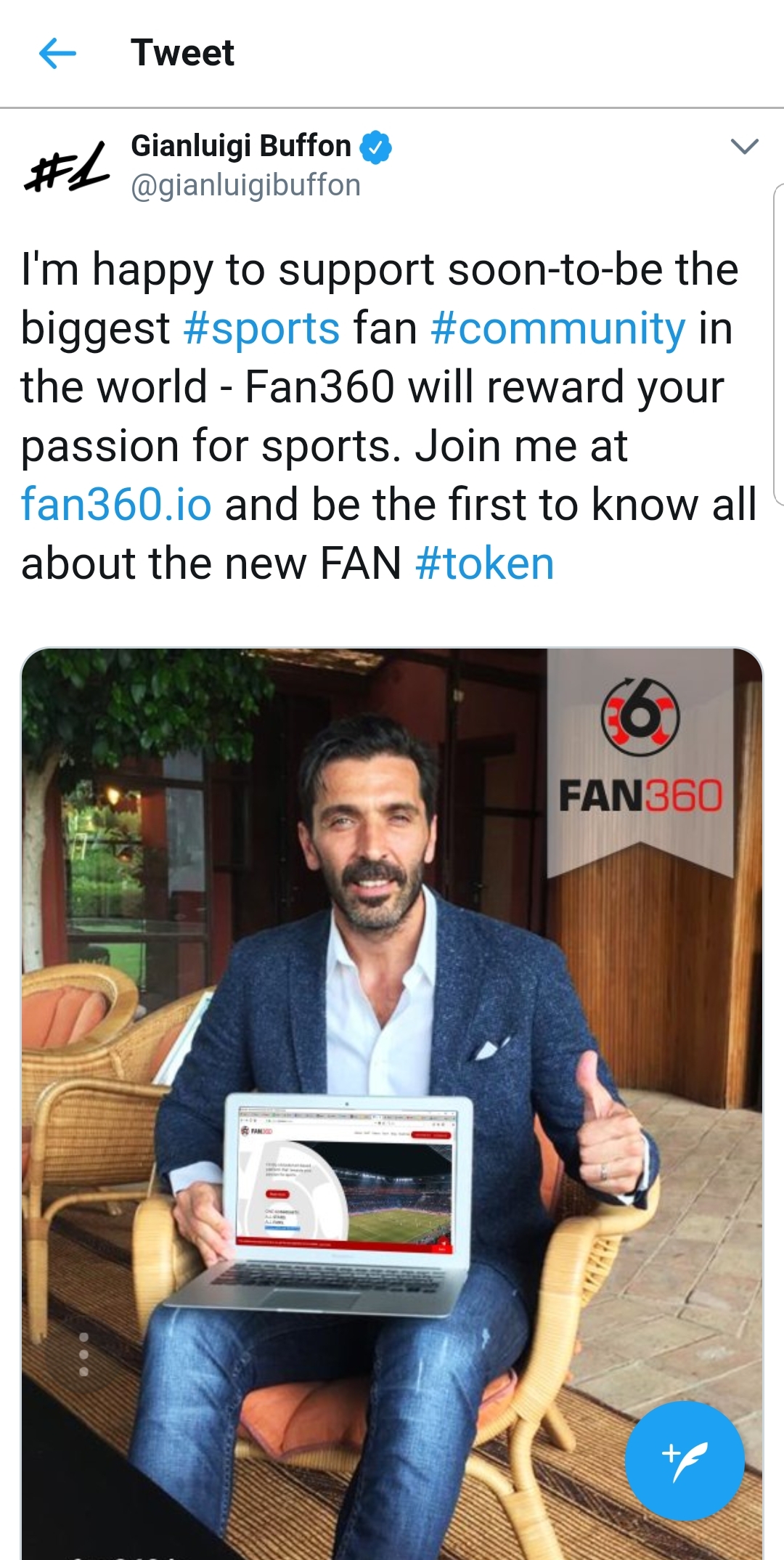This screenshot has width=784, height=1560.
Task: Tap the compose new tweet floating button
Action: (x=685, y=1461)
